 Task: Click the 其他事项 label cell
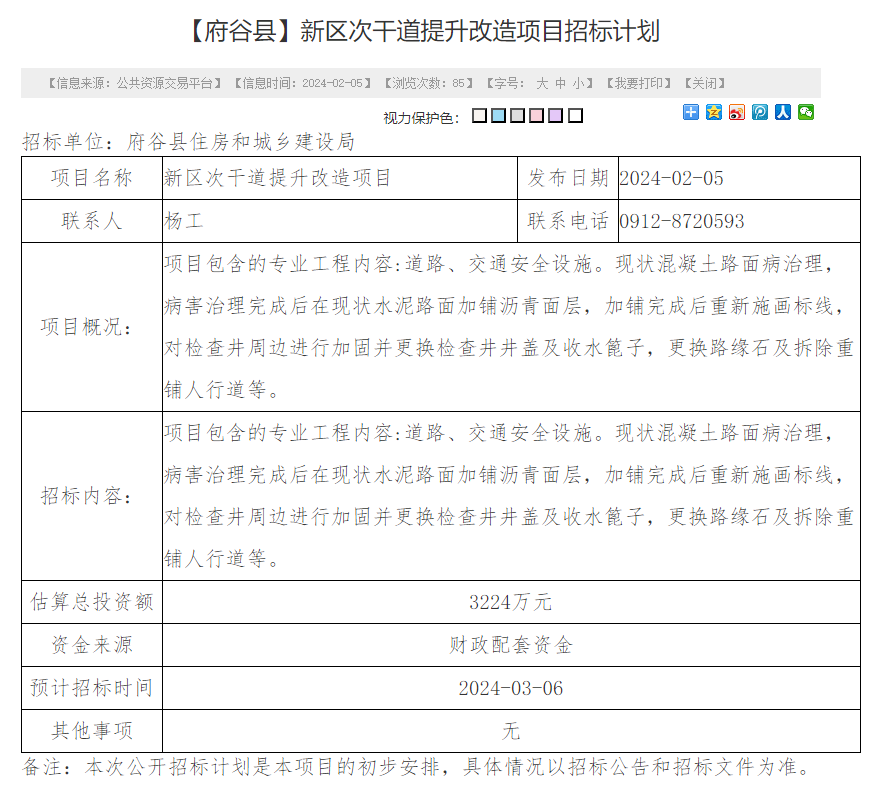[92, 731]
